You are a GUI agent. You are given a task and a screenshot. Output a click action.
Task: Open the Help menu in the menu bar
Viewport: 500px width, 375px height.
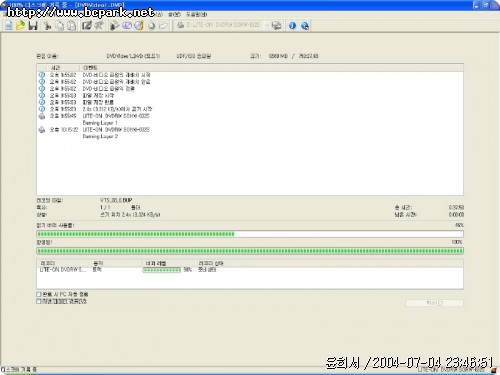click(x=197, y=14)
